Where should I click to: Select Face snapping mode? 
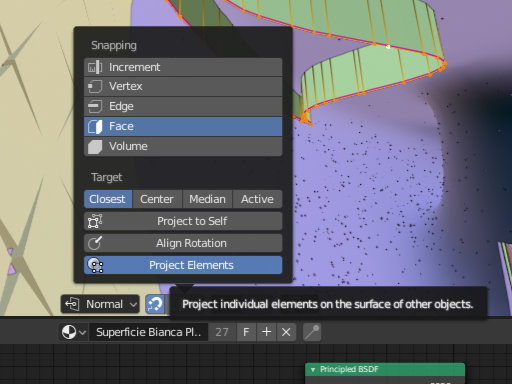coord(183,126)
